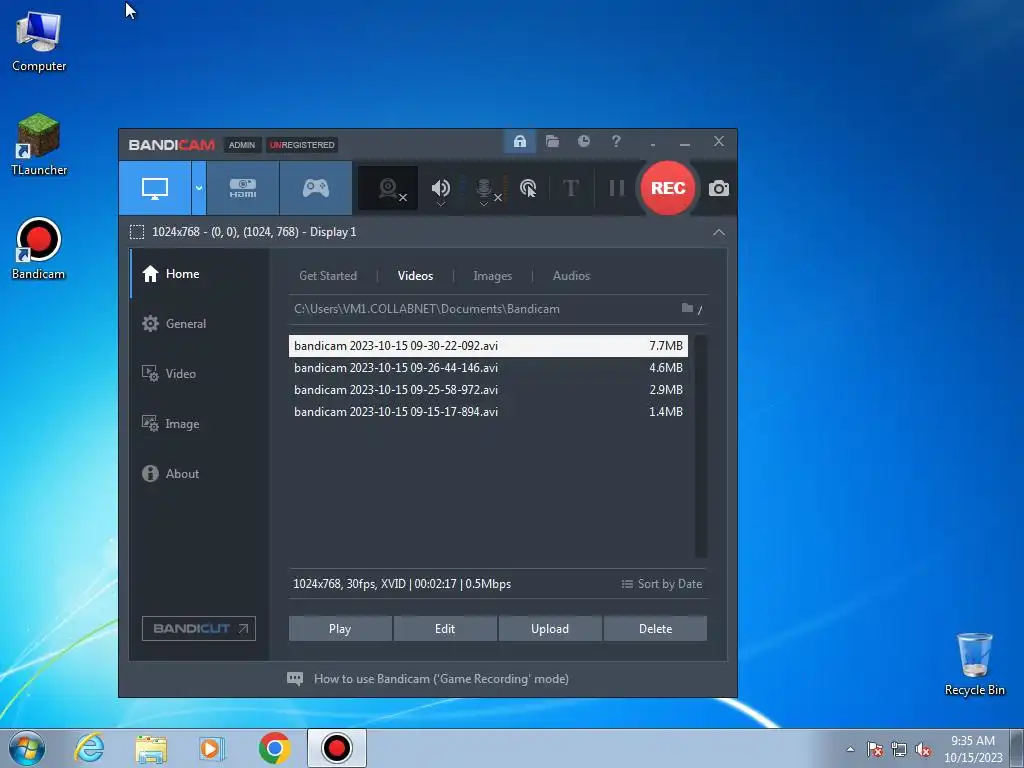
Task: Select bandicam 2023-10-15 09-26-44-146.avi
Action: coord(488,368)
